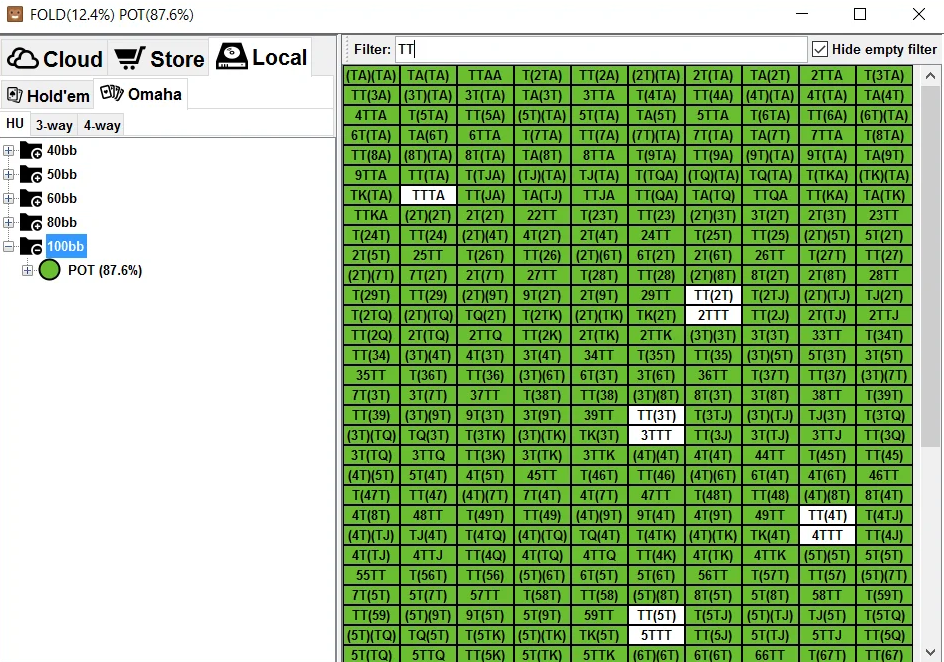Select the 60bb folder icon

point(31,198)
